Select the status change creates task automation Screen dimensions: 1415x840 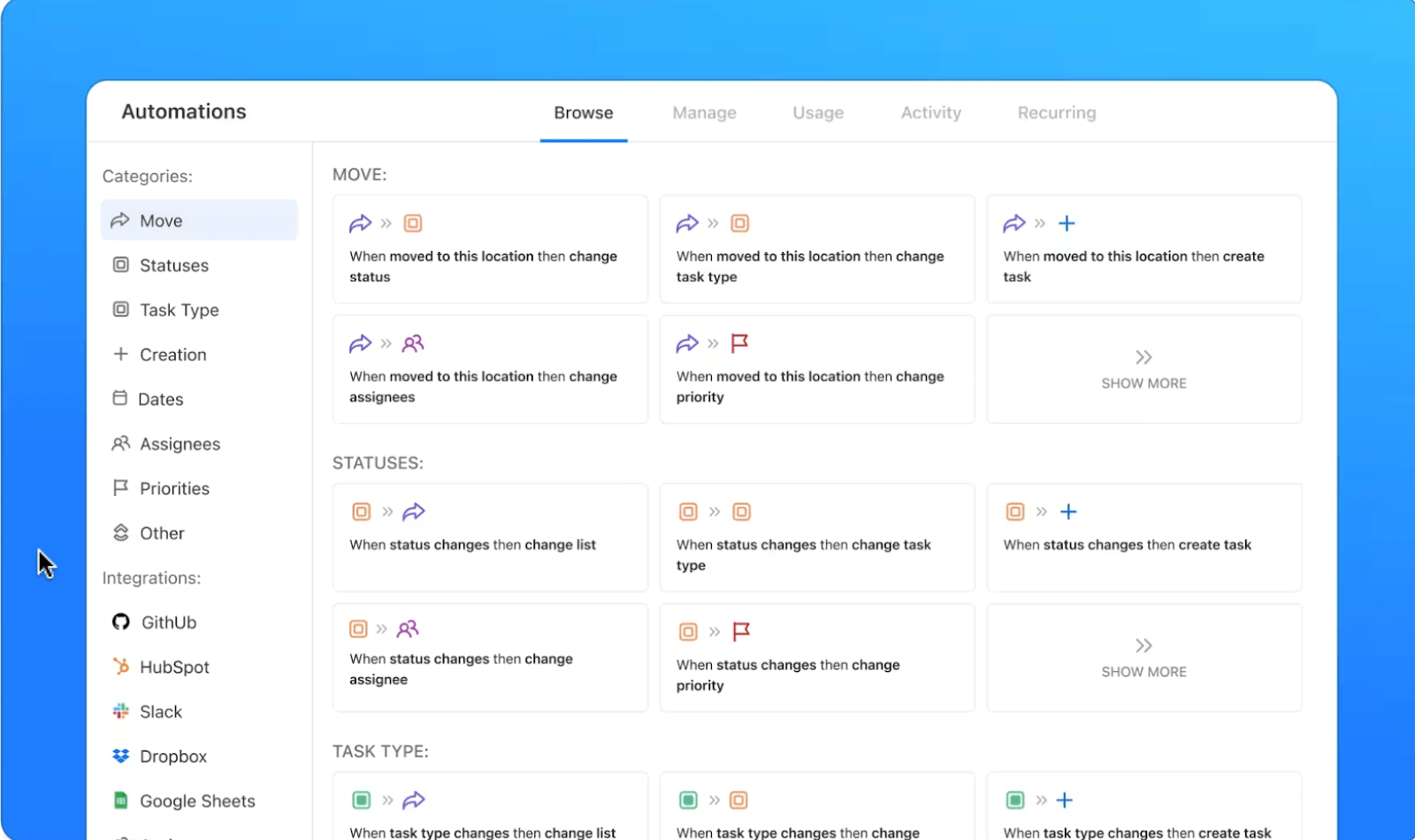click(x=1143, y=538)
